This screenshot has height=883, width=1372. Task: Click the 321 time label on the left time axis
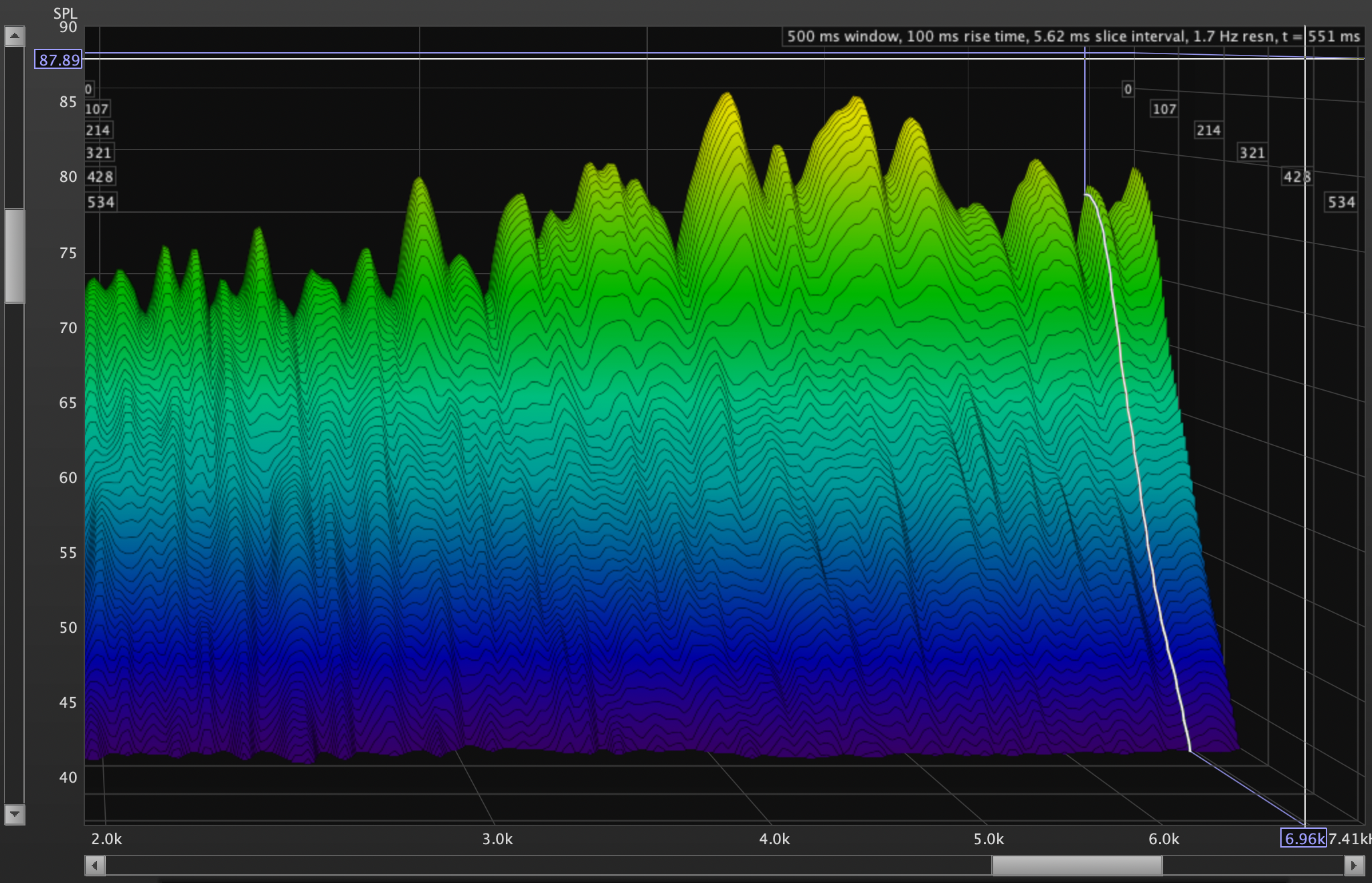98,153
